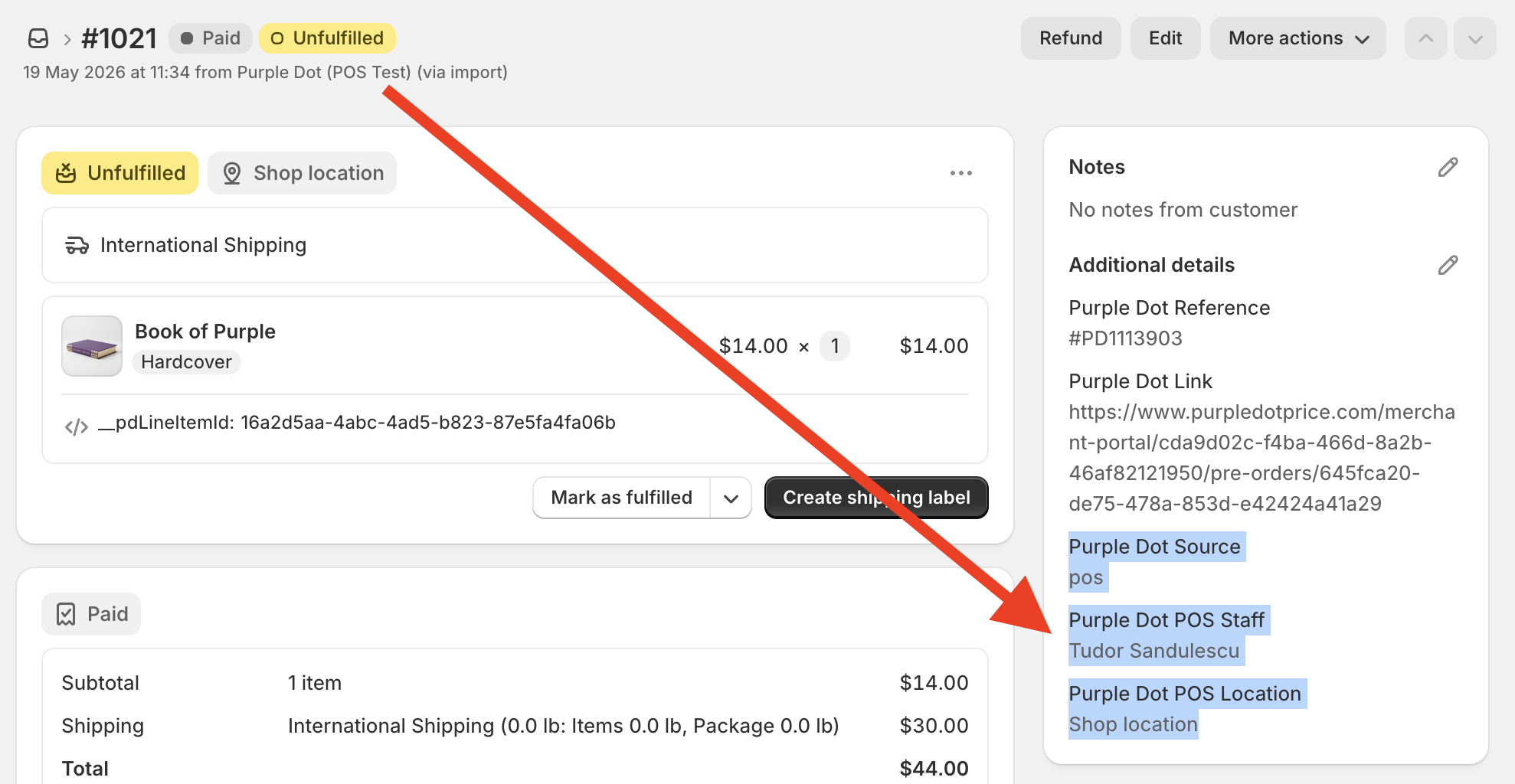Expand the More actions dropdown
Screen dimensions: 1515x784
[1298, 38]
